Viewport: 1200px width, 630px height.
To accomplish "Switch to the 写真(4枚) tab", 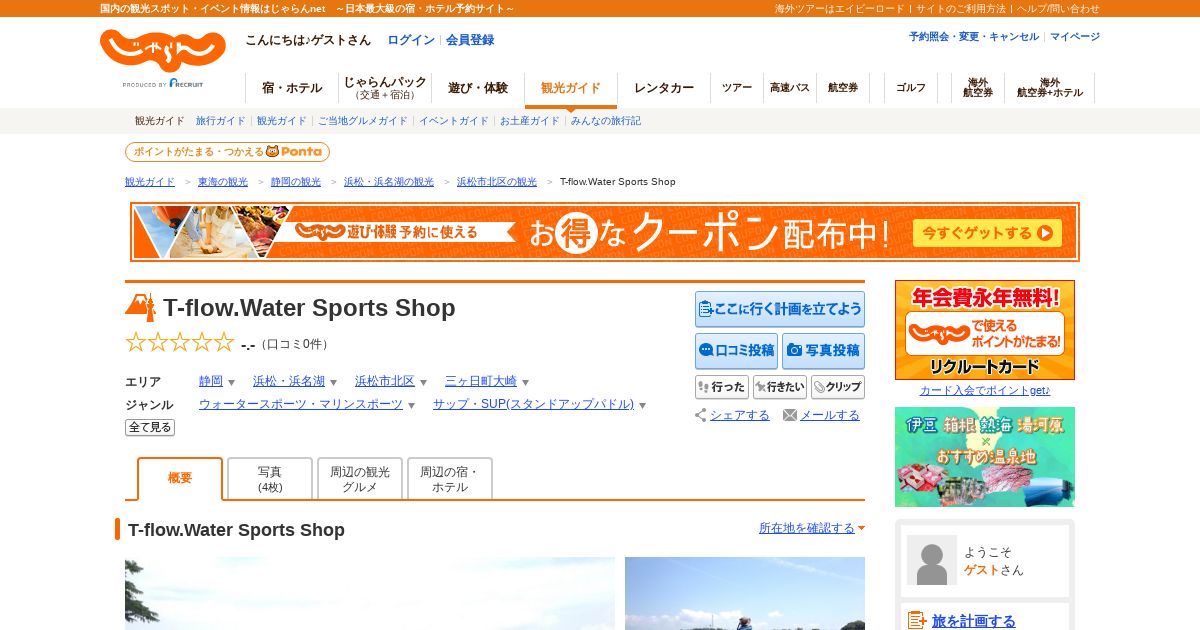I will [270, 479].
